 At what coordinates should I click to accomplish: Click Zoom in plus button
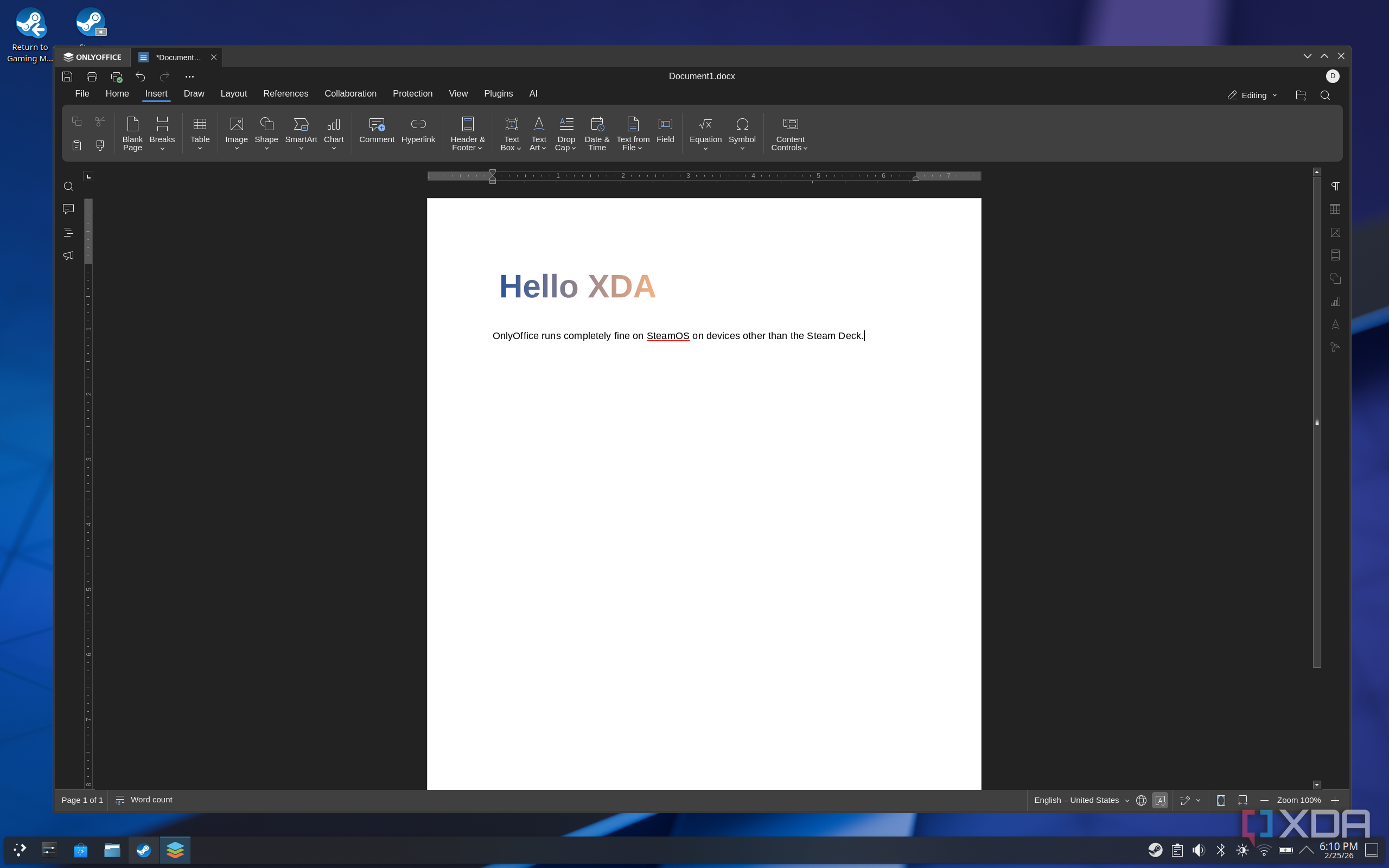tap(1335, 800)
